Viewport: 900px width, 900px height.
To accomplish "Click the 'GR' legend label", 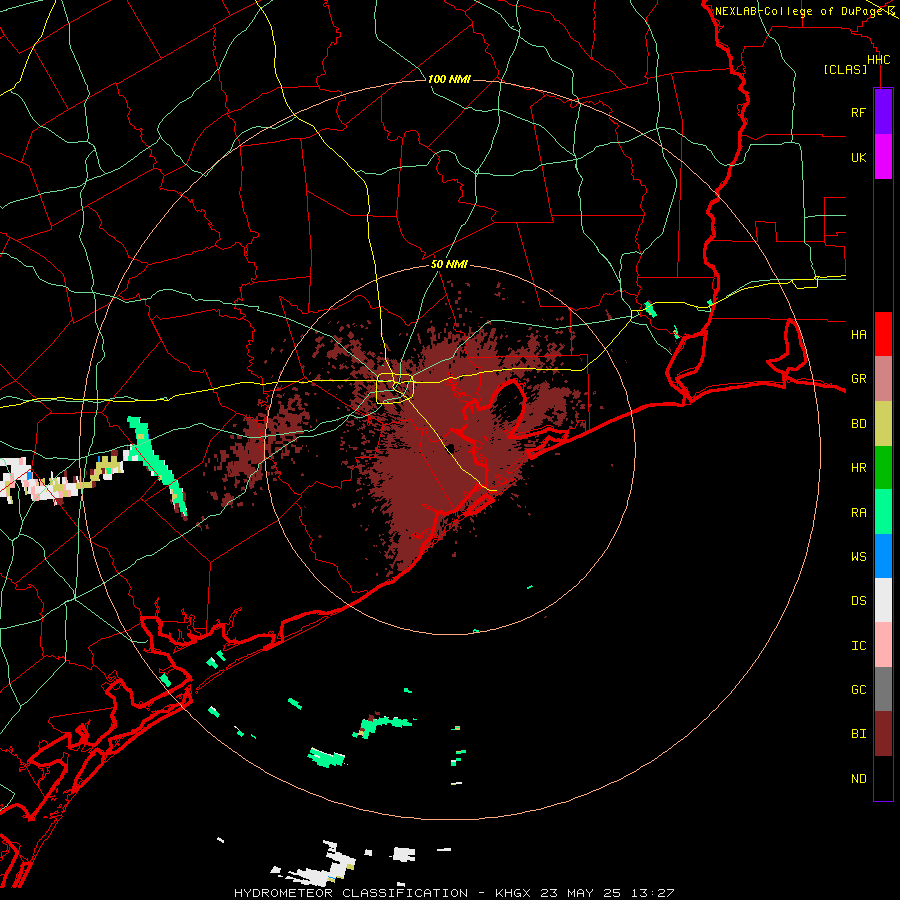I will 858,379.
